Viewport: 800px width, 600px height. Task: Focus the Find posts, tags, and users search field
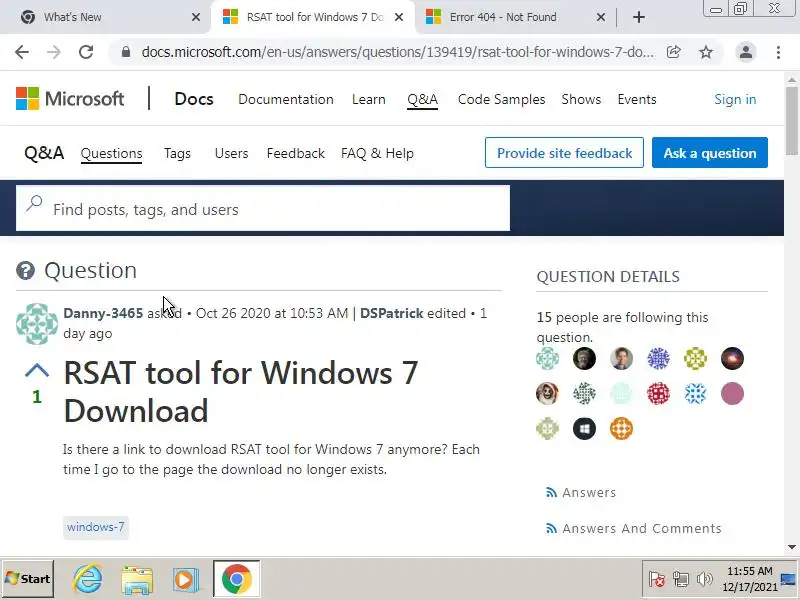tap(263, 209)
